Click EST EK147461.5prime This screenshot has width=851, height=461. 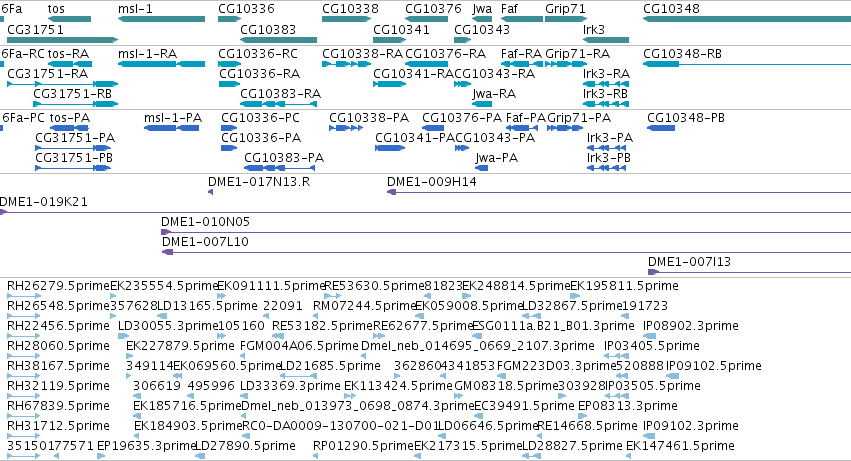(x=629, y=456)
